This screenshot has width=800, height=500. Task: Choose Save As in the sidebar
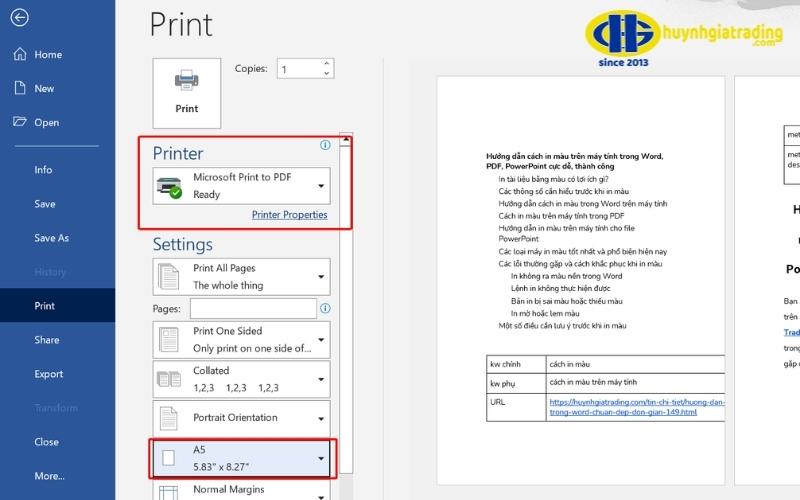pos(52,238)
